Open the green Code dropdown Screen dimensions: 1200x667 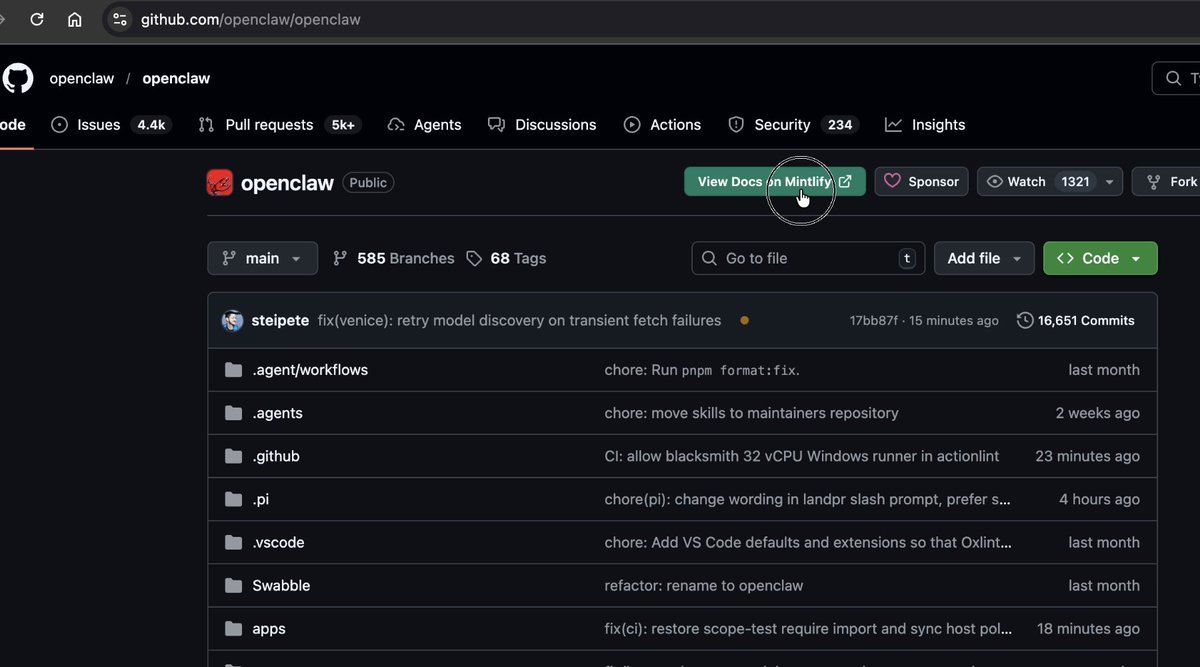pyautogui.click(x=1100, y=258)
